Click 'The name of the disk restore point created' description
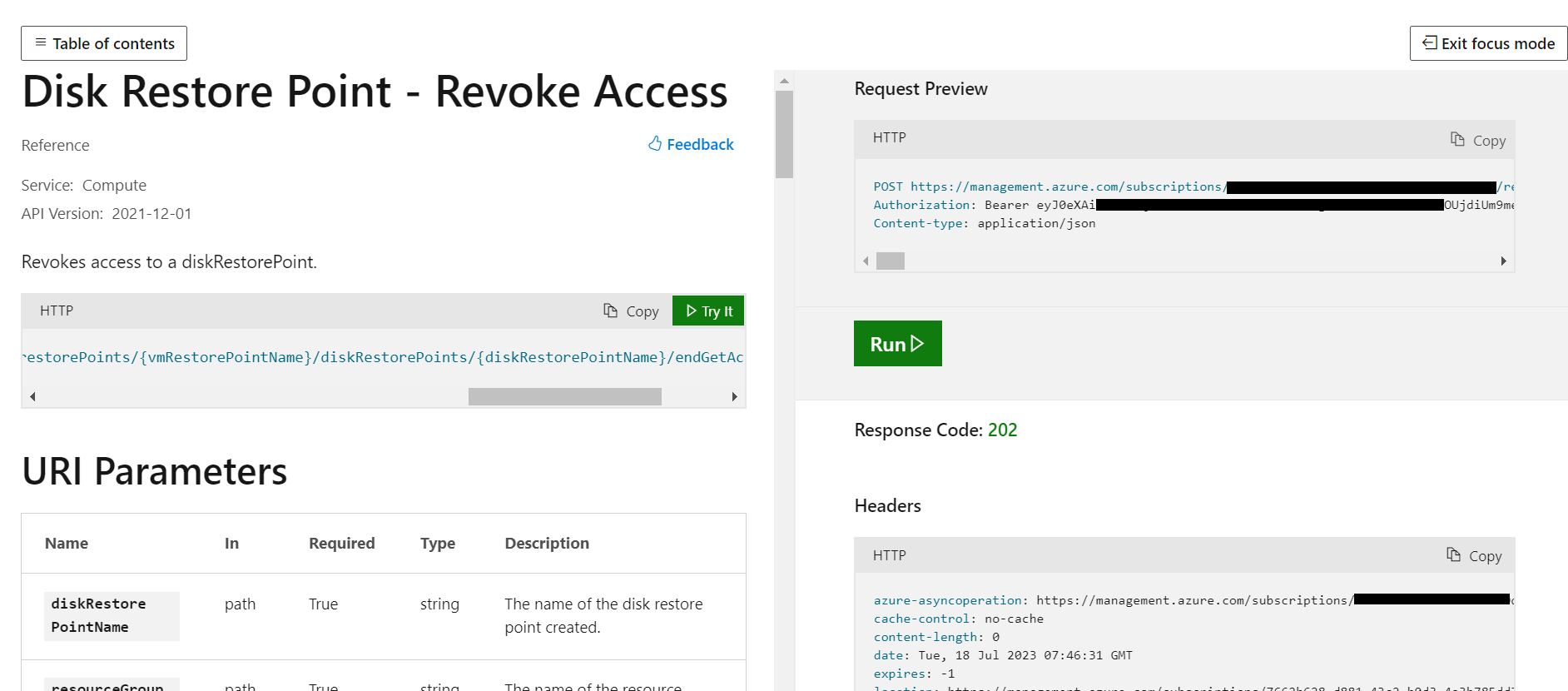The image size is (1568, 691). coord(603,615)
